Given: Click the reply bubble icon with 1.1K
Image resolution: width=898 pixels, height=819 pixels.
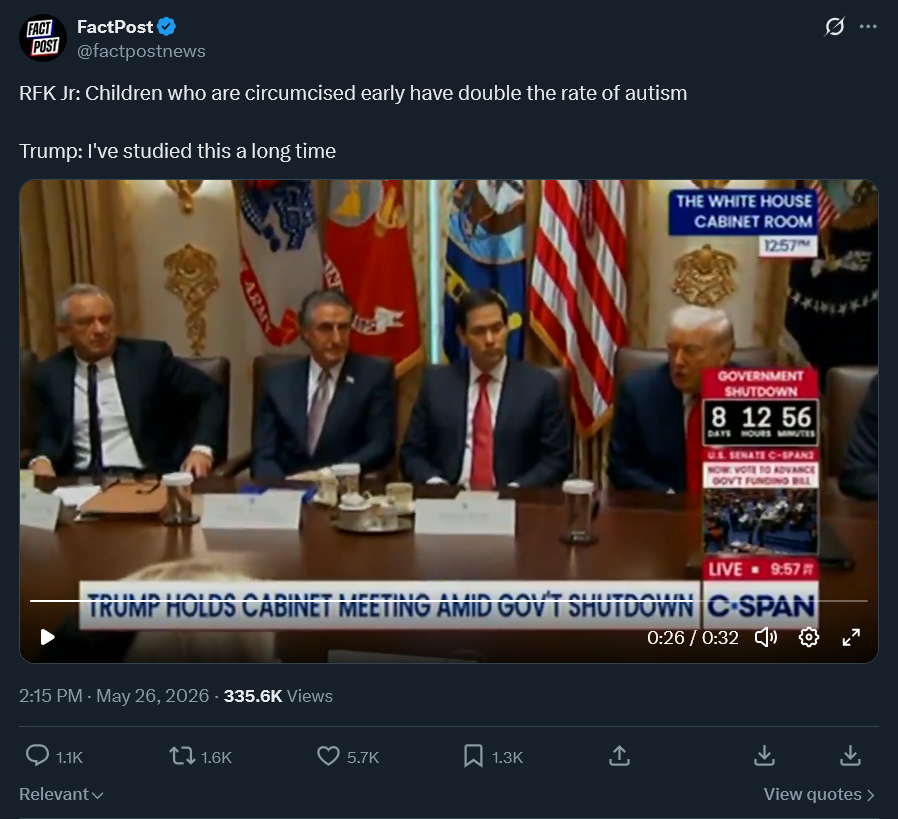Looking at the screenshot, I should pos(38,756).
